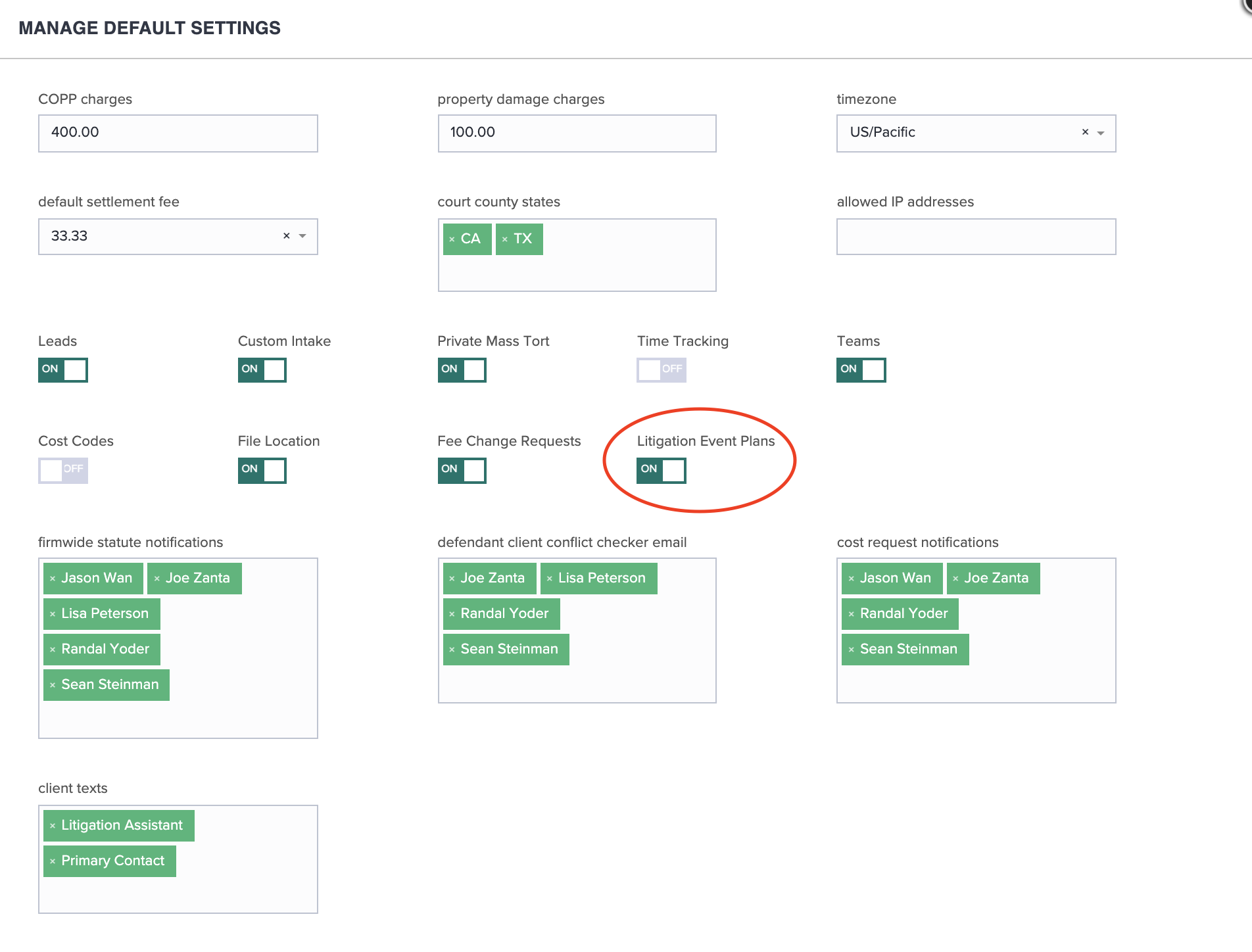Remove Sean Steinman from cost request notifications
The height and width of the screenshot is (952, 1252).
tap(851, 649)
